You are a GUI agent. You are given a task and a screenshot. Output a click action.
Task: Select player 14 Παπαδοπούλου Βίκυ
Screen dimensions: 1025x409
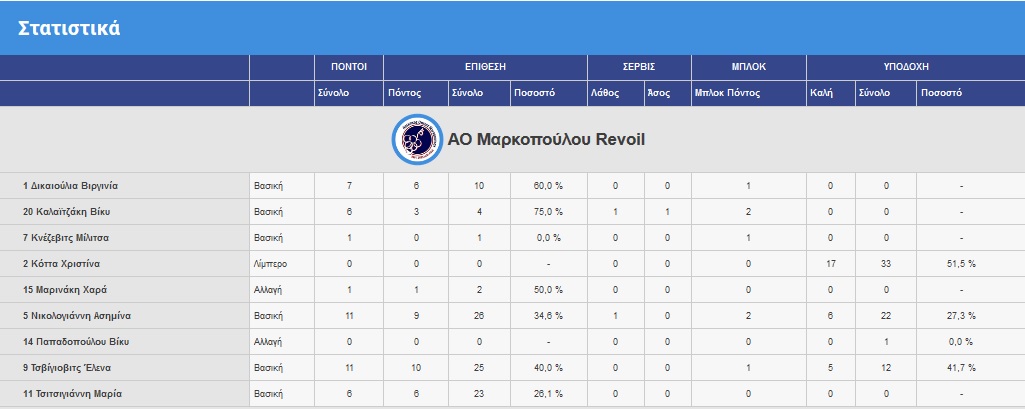tap(73, 341)
